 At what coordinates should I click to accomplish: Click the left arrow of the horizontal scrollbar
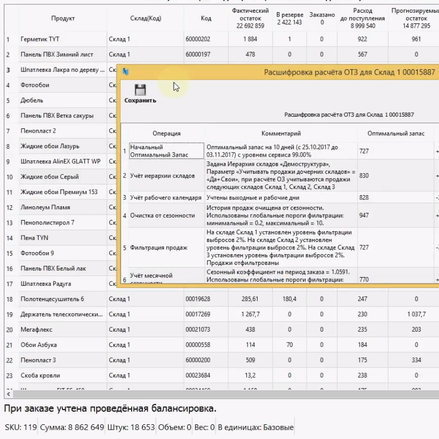pos(8,394)
